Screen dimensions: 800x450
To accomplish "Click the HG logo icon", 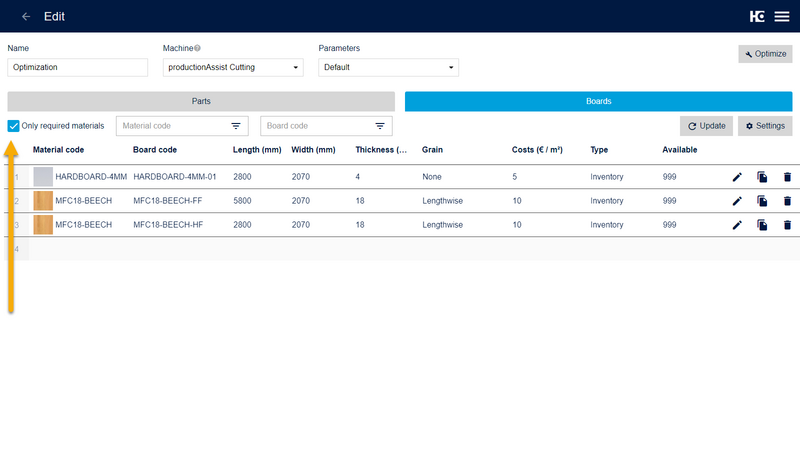I will tap(757, 17).
